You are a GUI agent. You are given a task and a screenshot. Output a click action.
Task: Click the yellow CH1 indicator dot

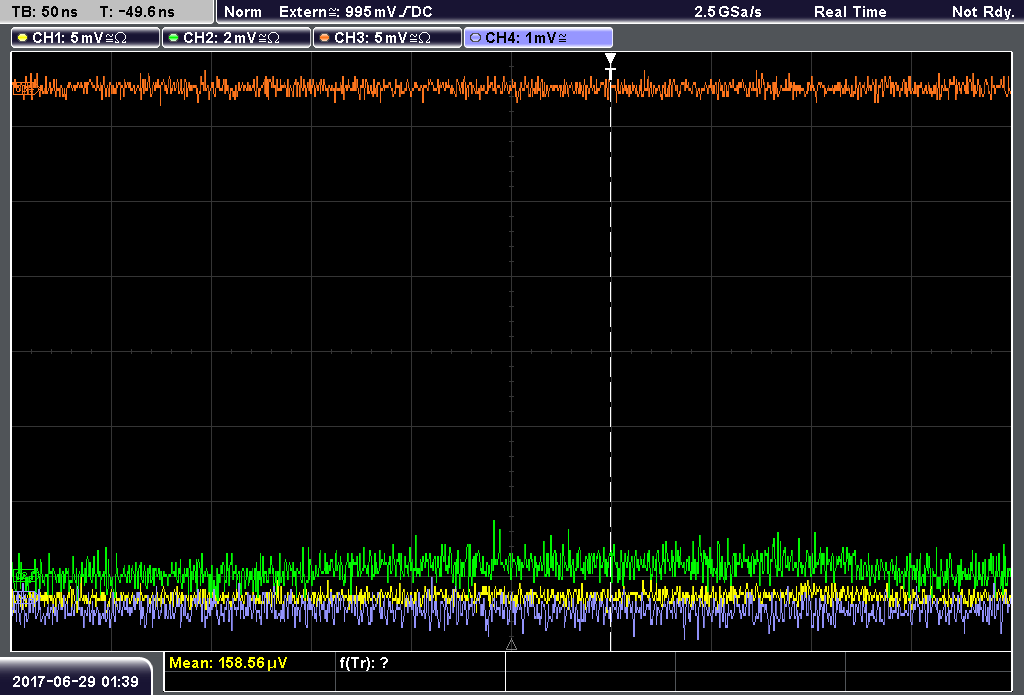pos(23,38)
